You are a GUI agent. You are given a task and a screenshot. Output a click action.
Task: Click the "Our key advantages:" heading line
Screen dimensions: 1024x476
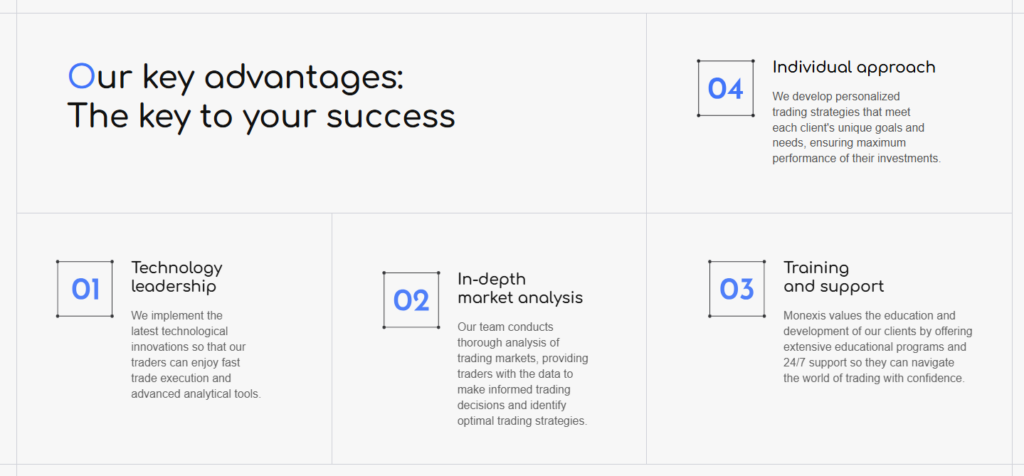tap(235, 76)
